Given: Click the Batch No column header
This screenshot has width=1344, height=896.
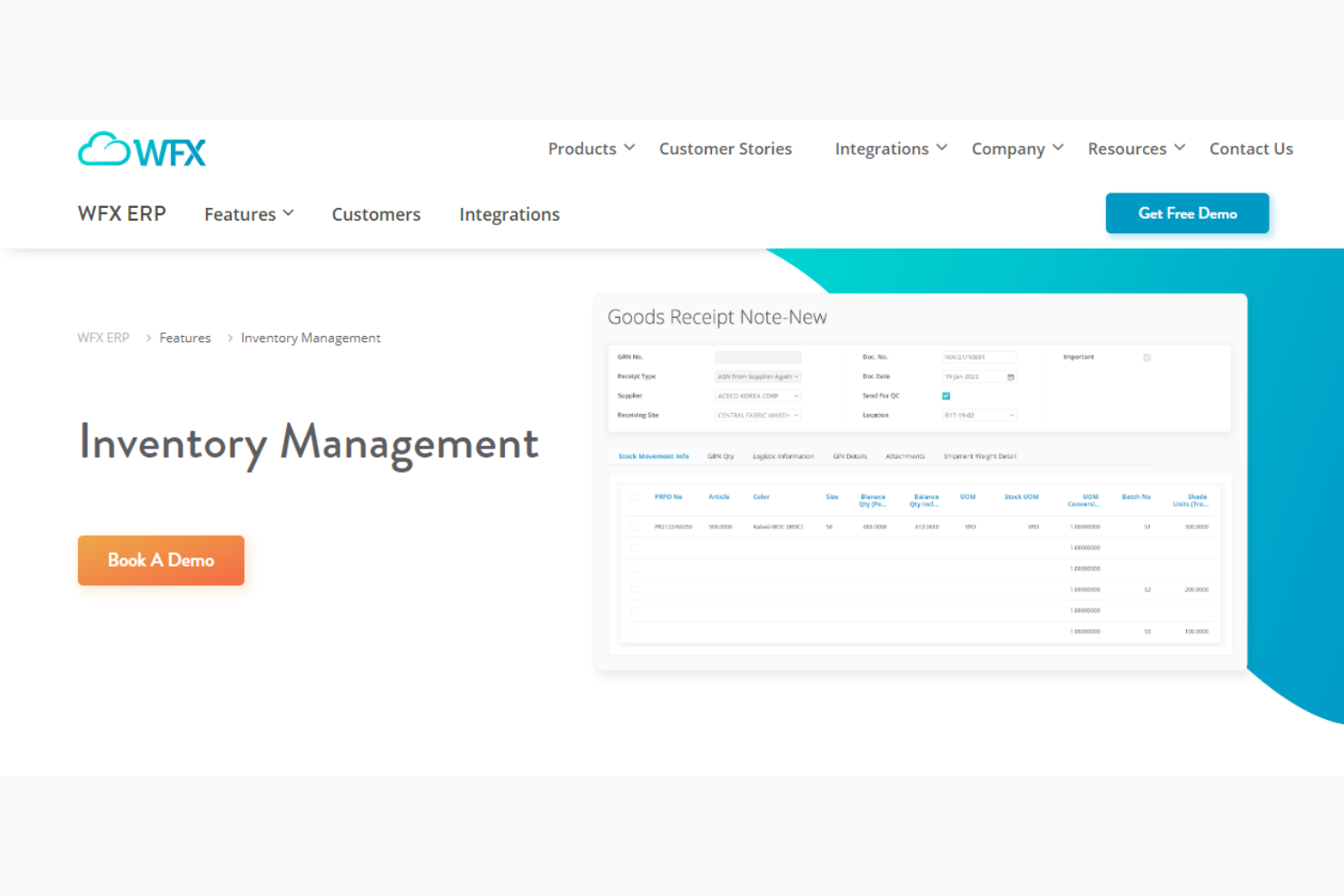Looking at the screenshot, I should coord(1136,497).
